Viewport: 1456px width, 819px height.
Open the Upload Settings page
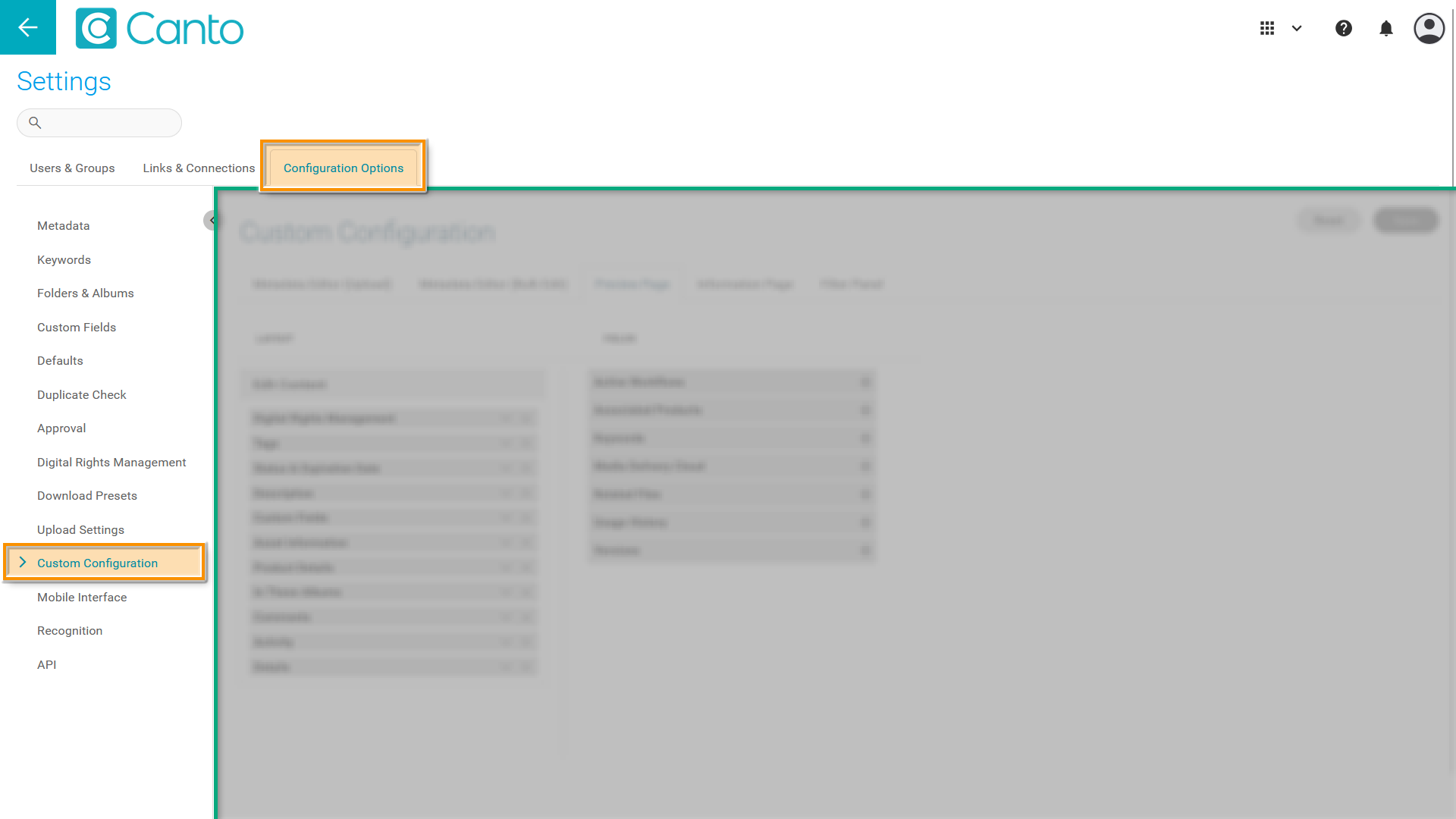click(80, 530)
